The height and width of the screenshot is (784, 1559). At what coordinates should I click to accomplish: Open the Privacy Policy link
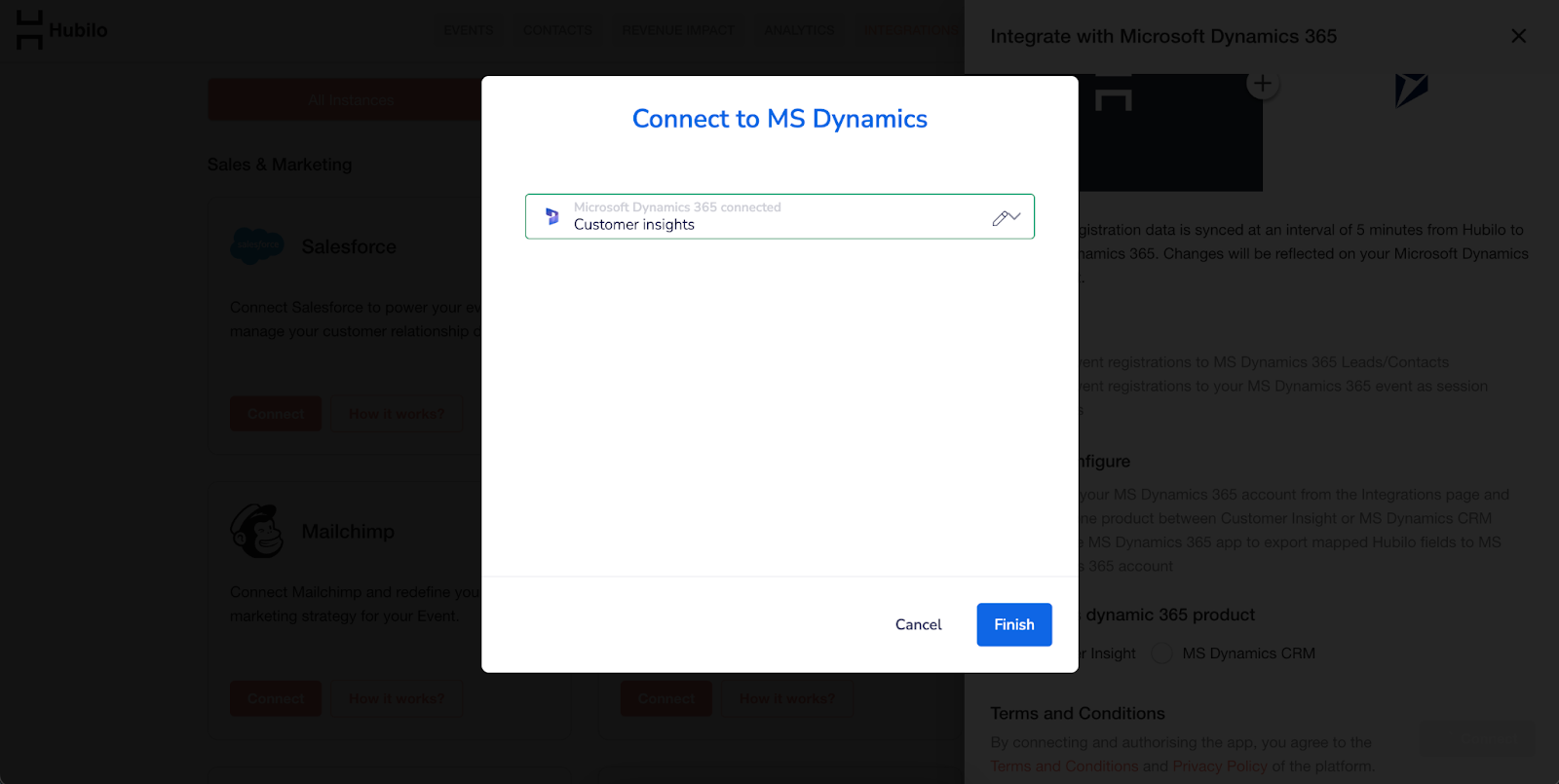tap(1220, 766)
